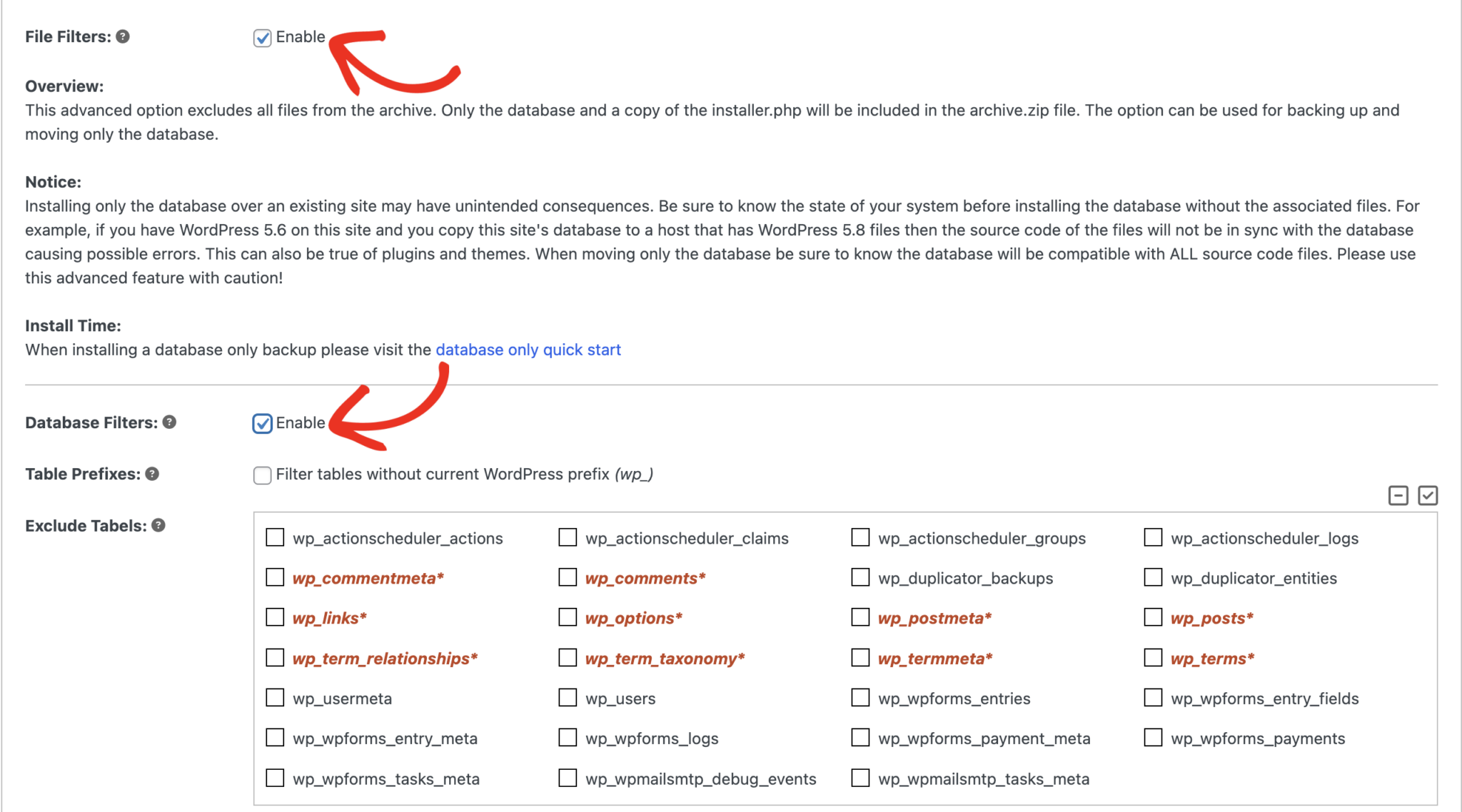Viewport: 1462px width, 812px height.
Task: Click the select-all checkmark icon above the table list
Action: [x=1428, y=495]
